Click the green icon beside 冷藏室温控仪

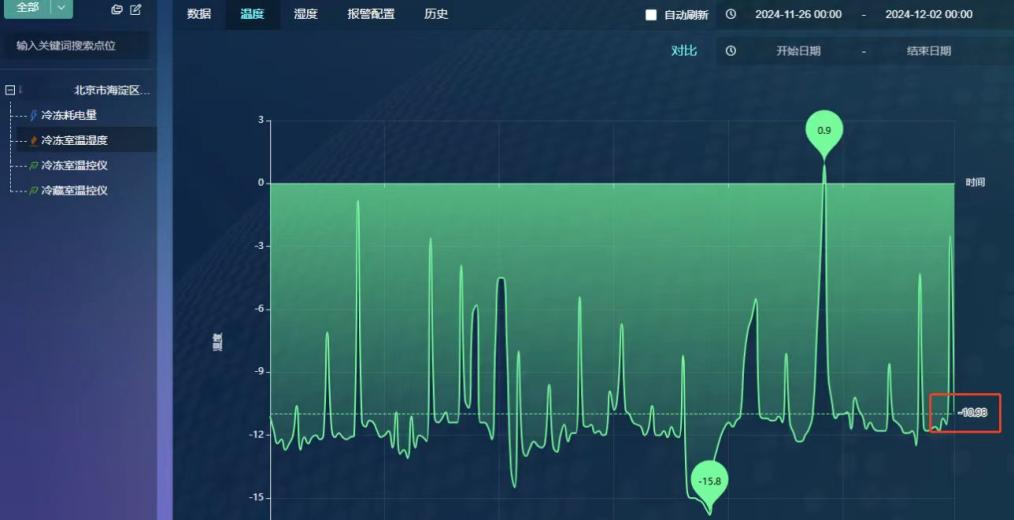point(34,191)
